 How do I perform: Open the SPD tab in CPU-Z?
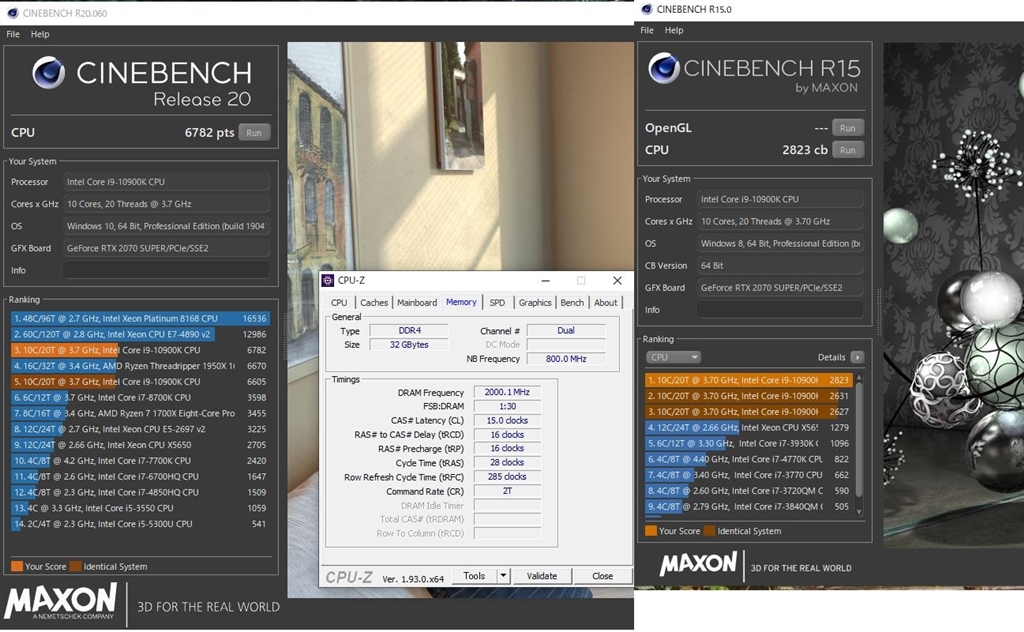497,302
